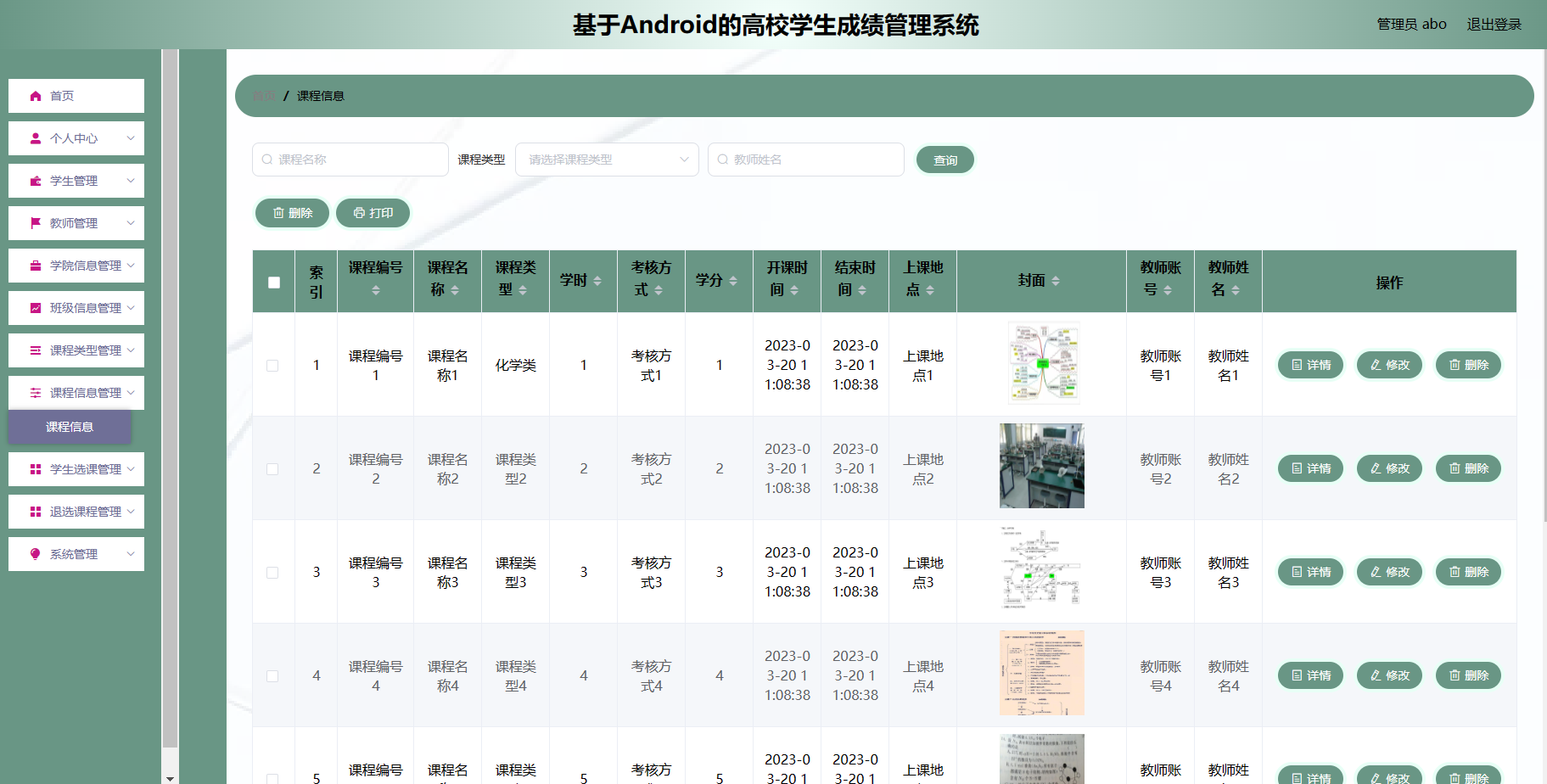Image resolution: width=1547 pixels, height=784 pixels.
Task: Open classroom cover thumbnail in row 2
Action: [1042, 466]
